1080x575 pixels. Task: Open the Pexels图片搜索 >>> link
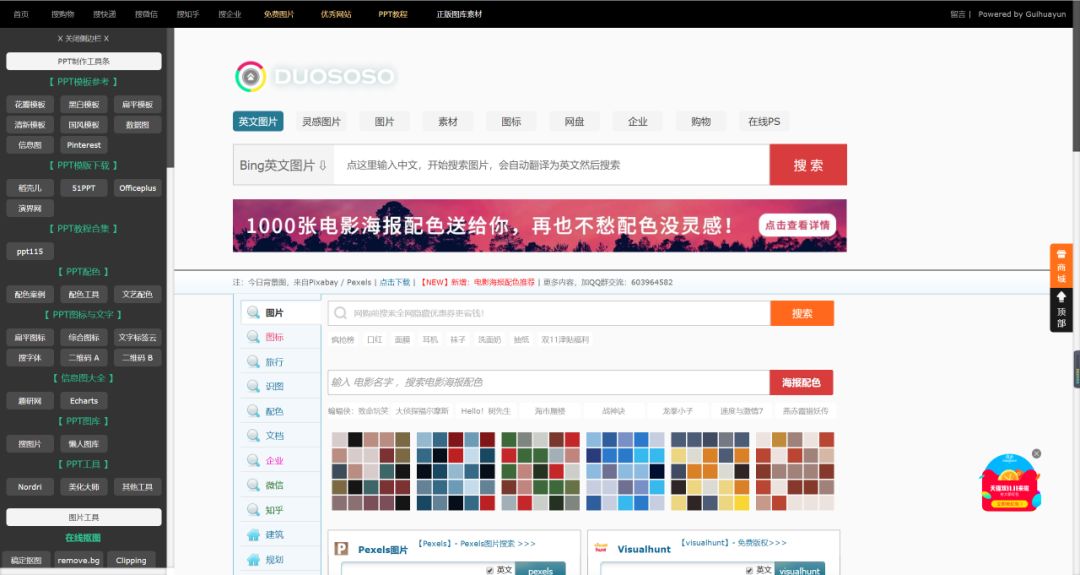[x=477, y=543]
